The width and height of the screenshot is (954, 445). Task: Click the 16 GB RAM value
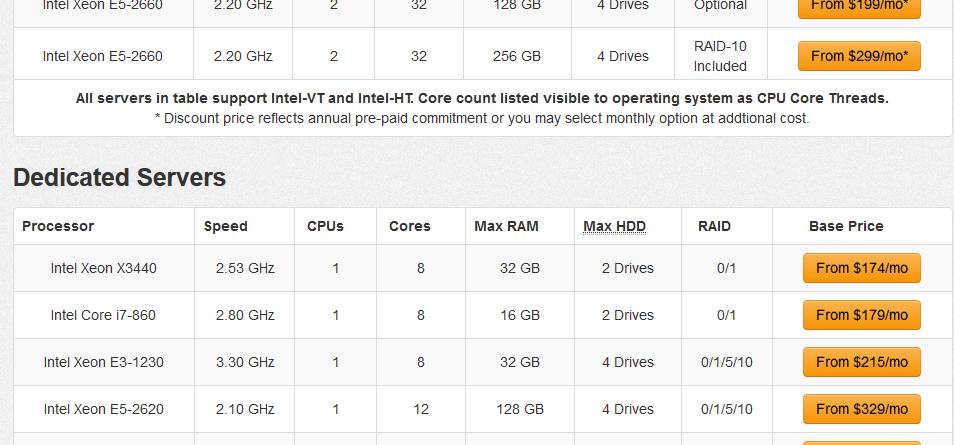(520, 315)
